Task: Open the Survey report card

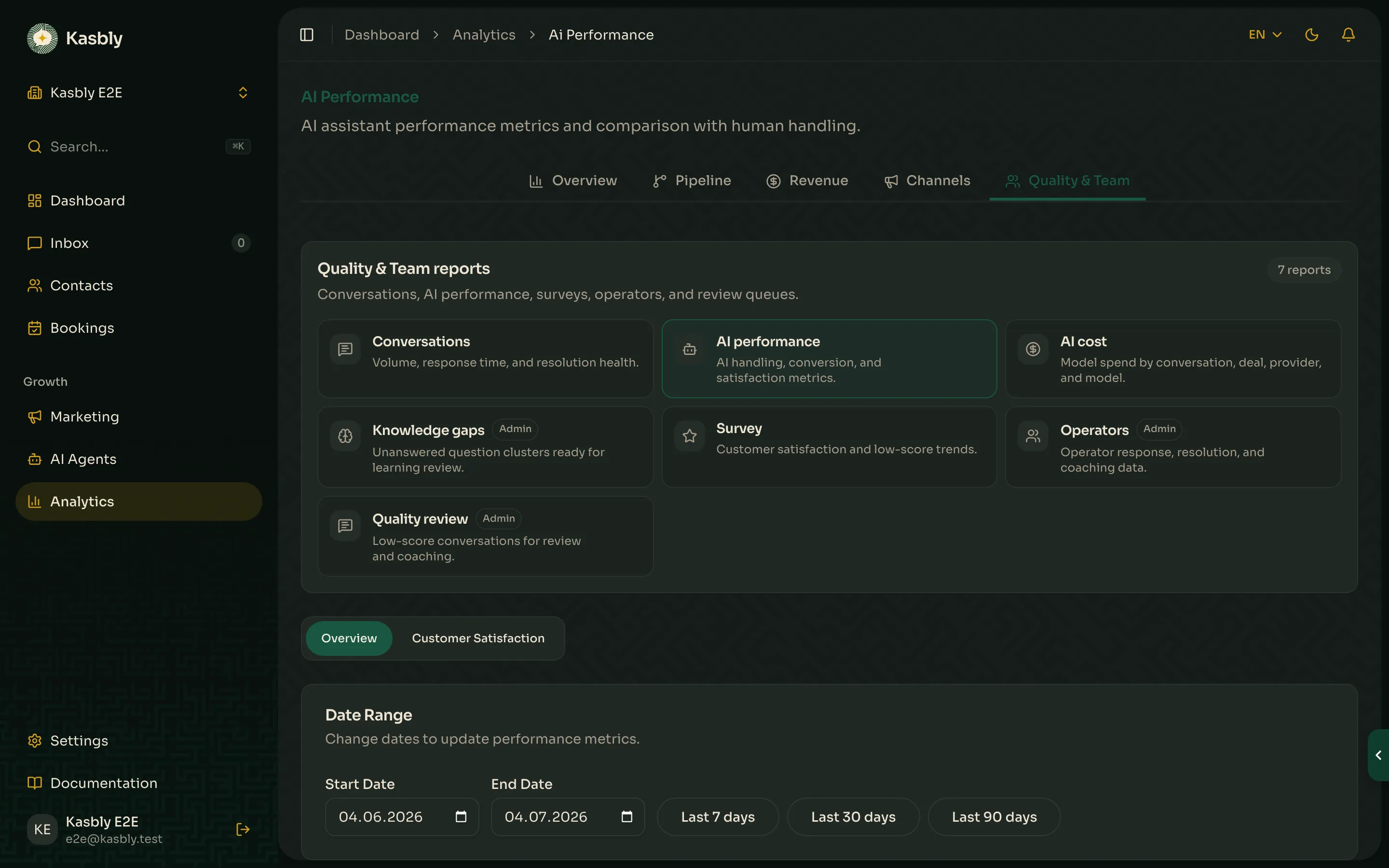Action: [x=830, y=447]
